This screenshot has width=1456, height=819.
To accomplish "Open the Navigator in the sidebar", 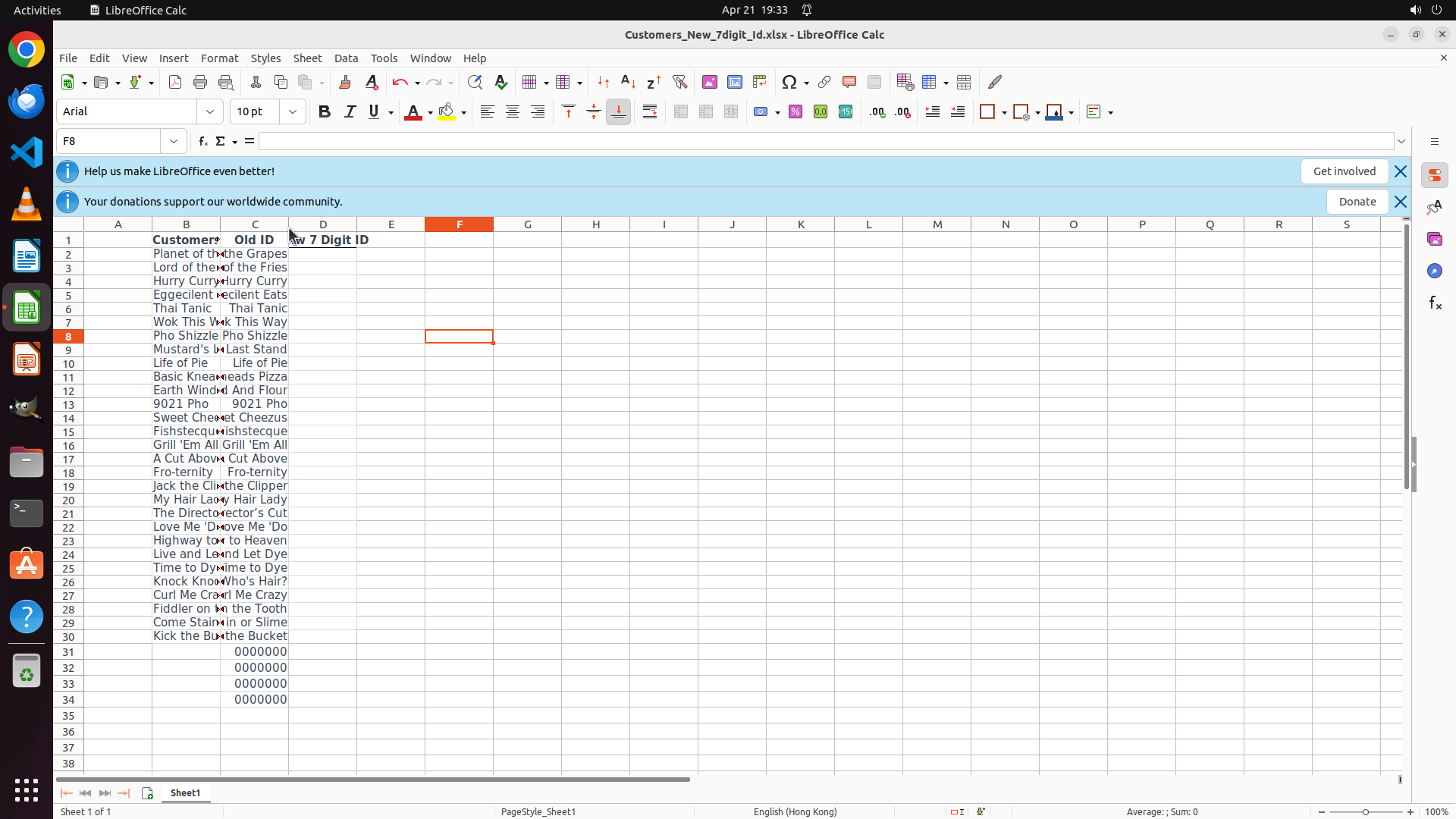I will click(x=1434, y=271).
